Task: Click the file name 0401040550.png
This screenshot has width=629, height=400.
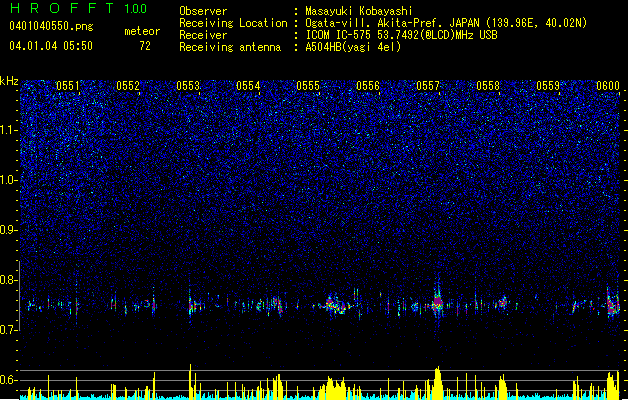Action: coord(51,26)
